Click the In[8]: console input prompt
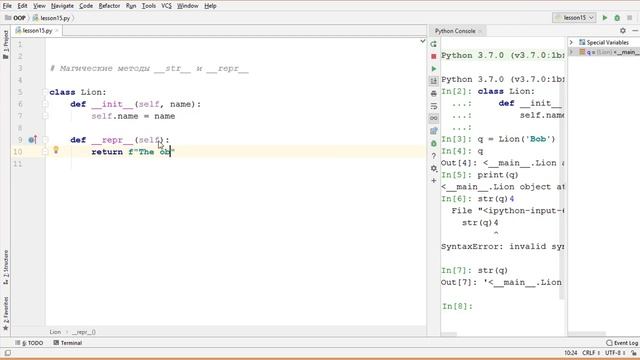The width and height of the screenshot is (640, 360). coord(457,306)
